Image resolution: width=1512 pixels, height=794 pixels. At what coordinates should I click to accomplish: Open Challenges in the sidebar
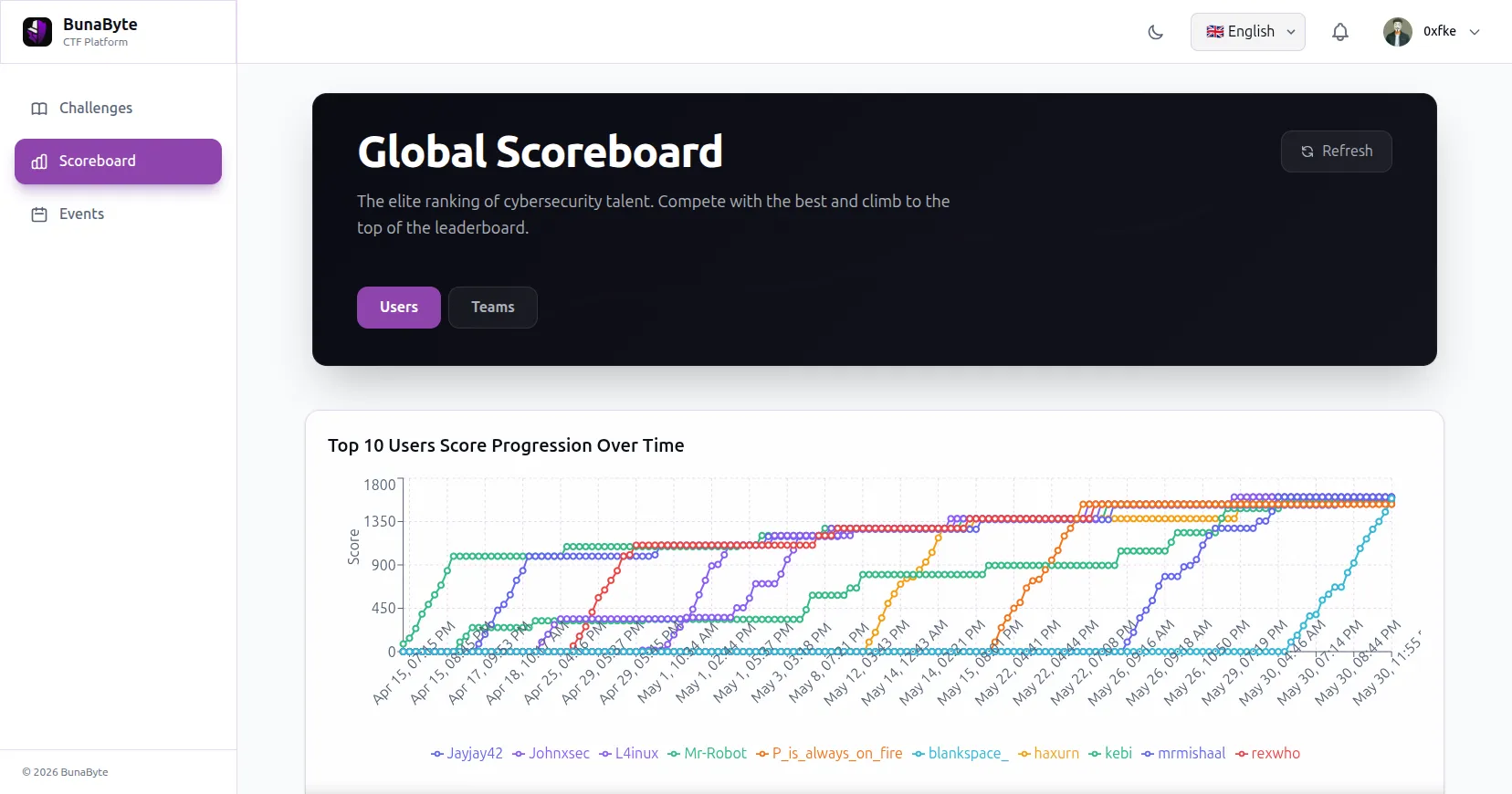coord(118,109)
